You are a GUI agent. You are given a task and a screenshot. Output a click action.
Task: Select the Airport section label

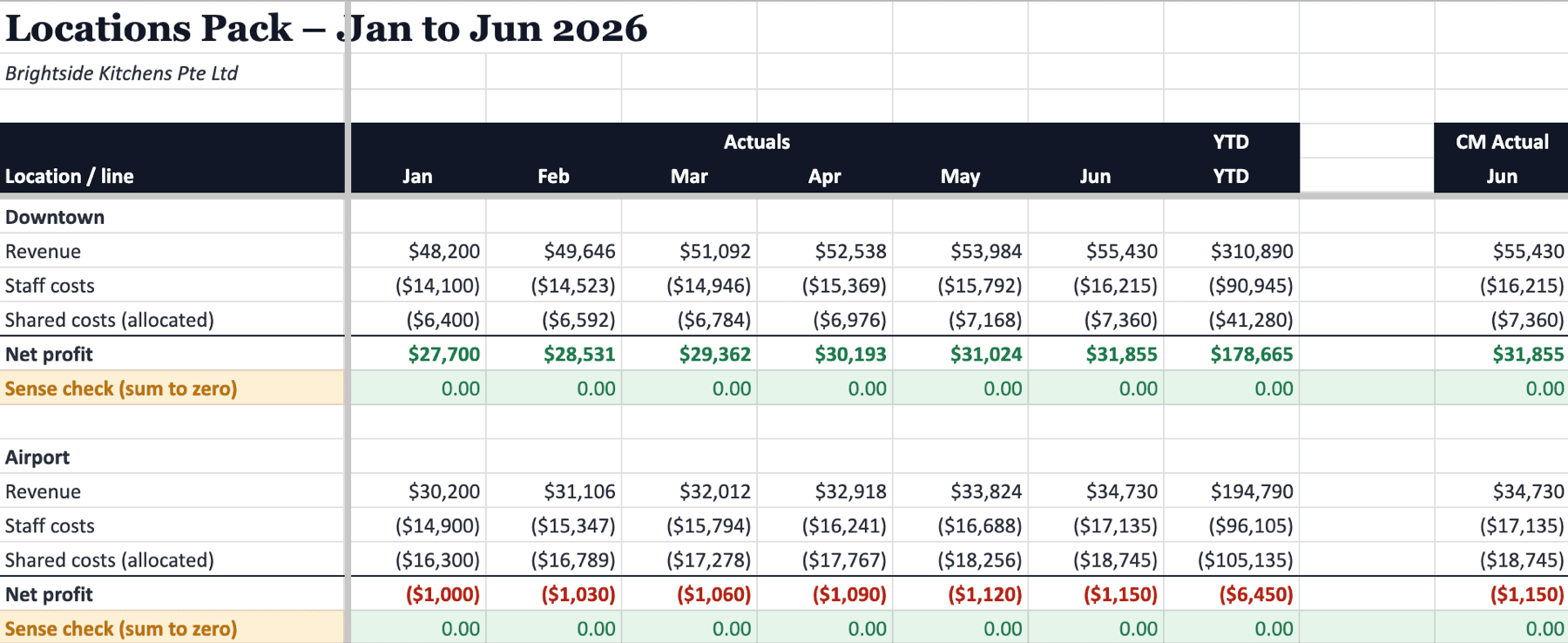point(37,457)
